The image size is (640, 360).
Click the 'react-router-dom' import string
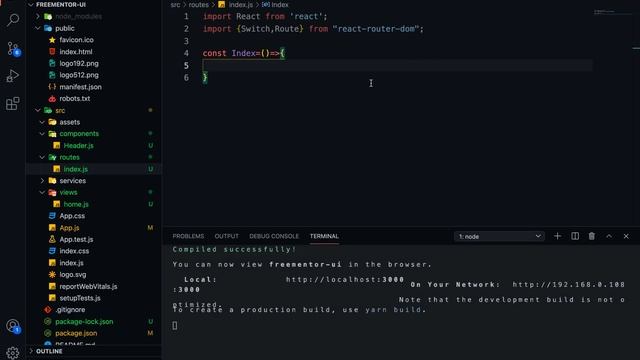[376, 29]
